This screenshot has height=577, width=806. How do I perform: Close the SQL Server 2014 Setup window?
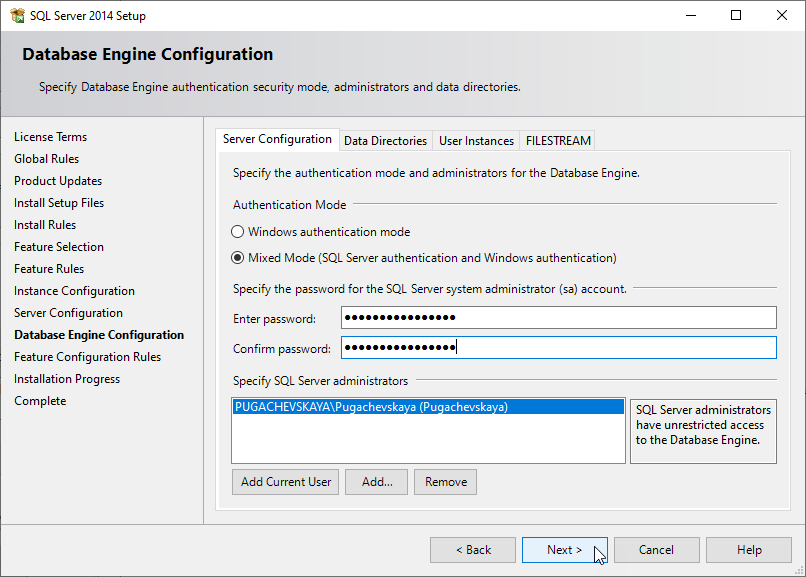(782, 16)
